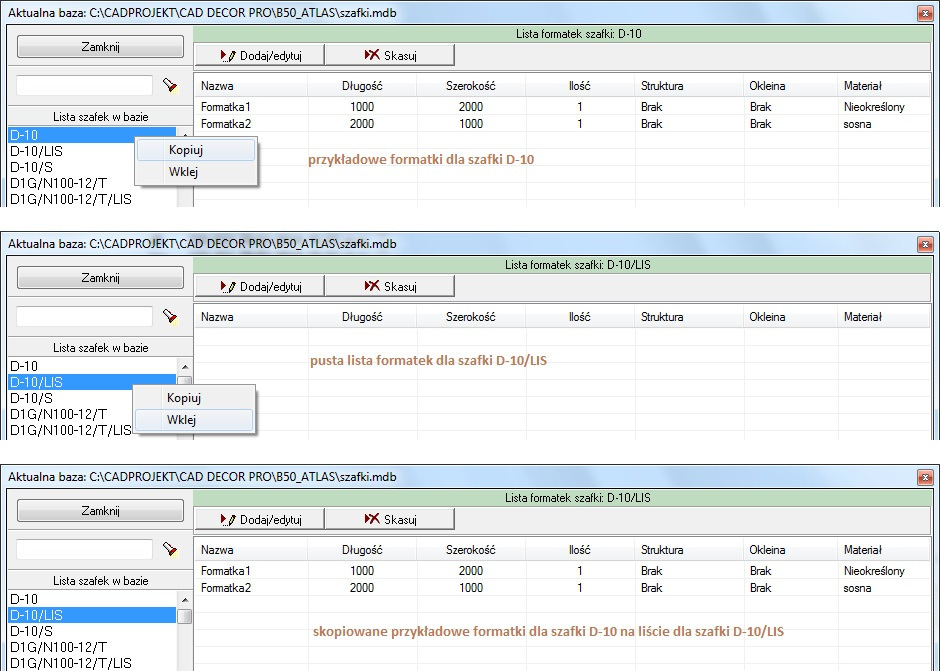Click Zamknij button in the bottom window
The width and height of the screenshot is (940, 671).
[100, 511]
